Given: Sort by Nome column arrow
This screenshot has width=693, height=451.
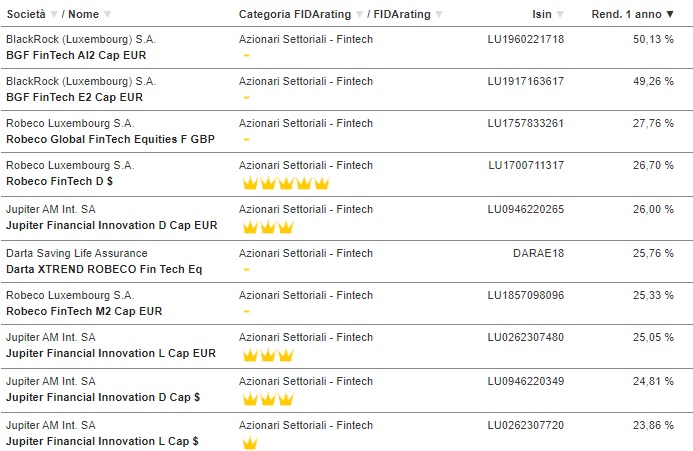Looking at the screenshot, I should pos(107,15).
